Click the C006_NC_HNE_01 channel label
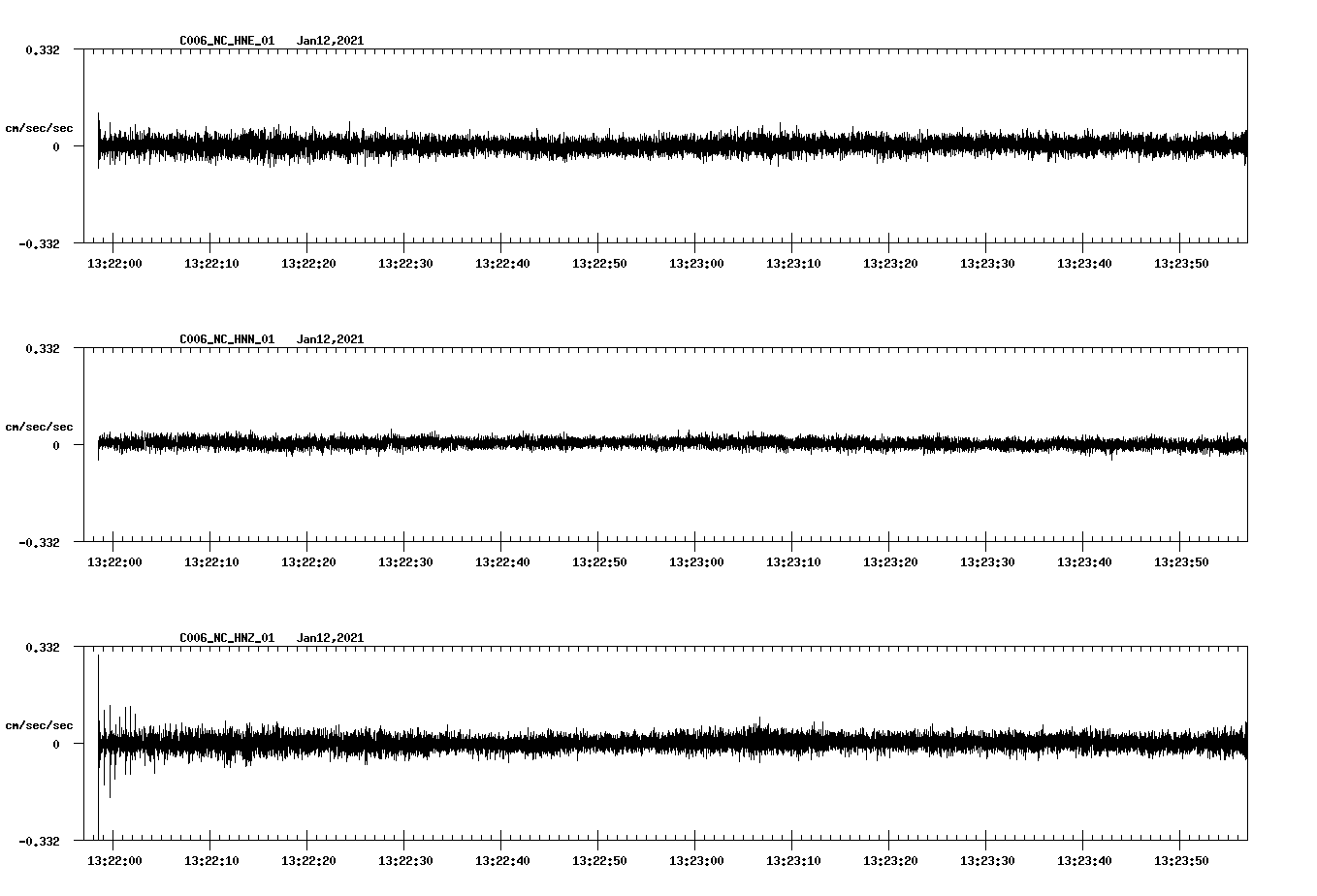 (x=225, y=41)
